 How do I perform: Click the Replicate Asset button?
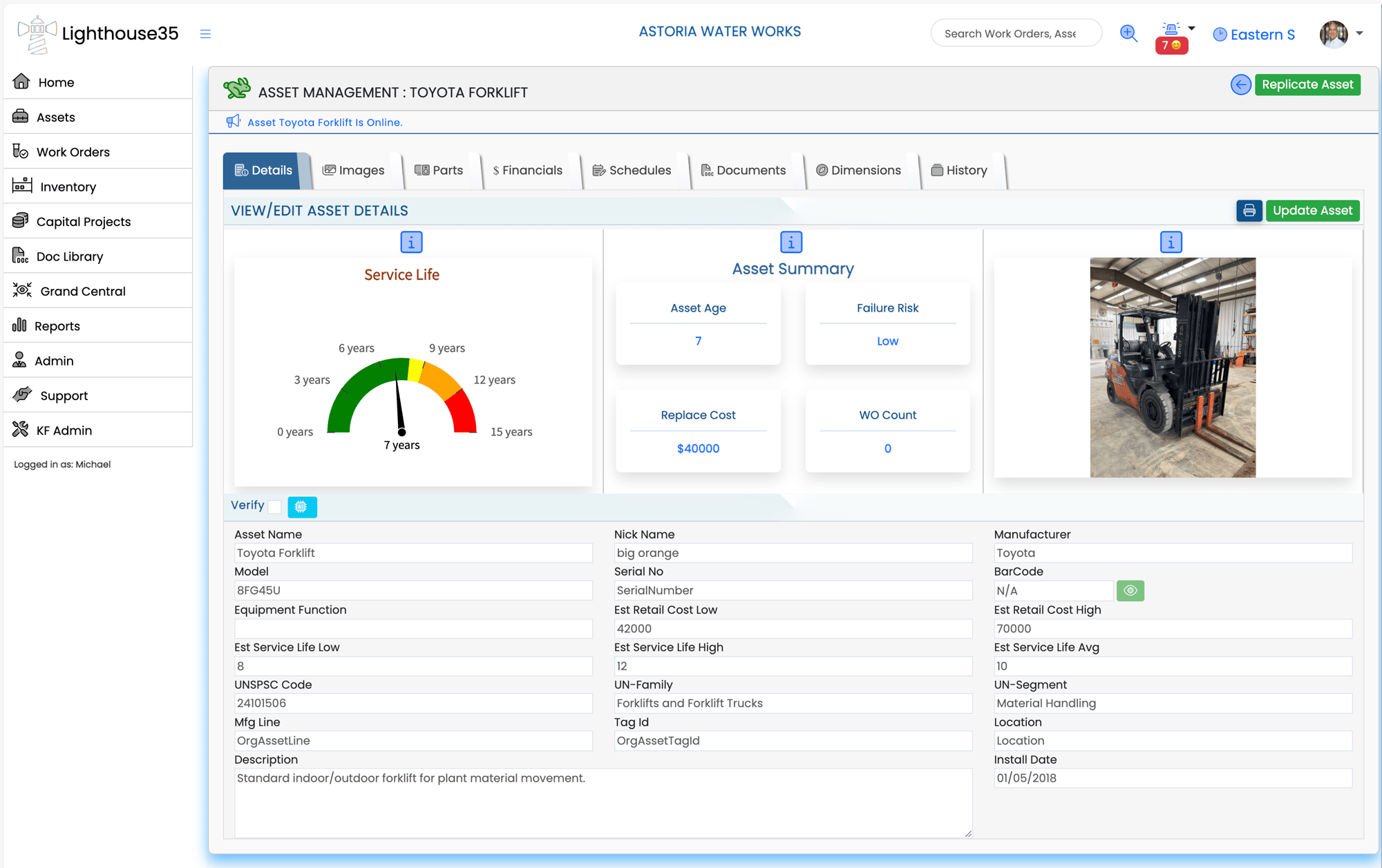pos(1307,84)
